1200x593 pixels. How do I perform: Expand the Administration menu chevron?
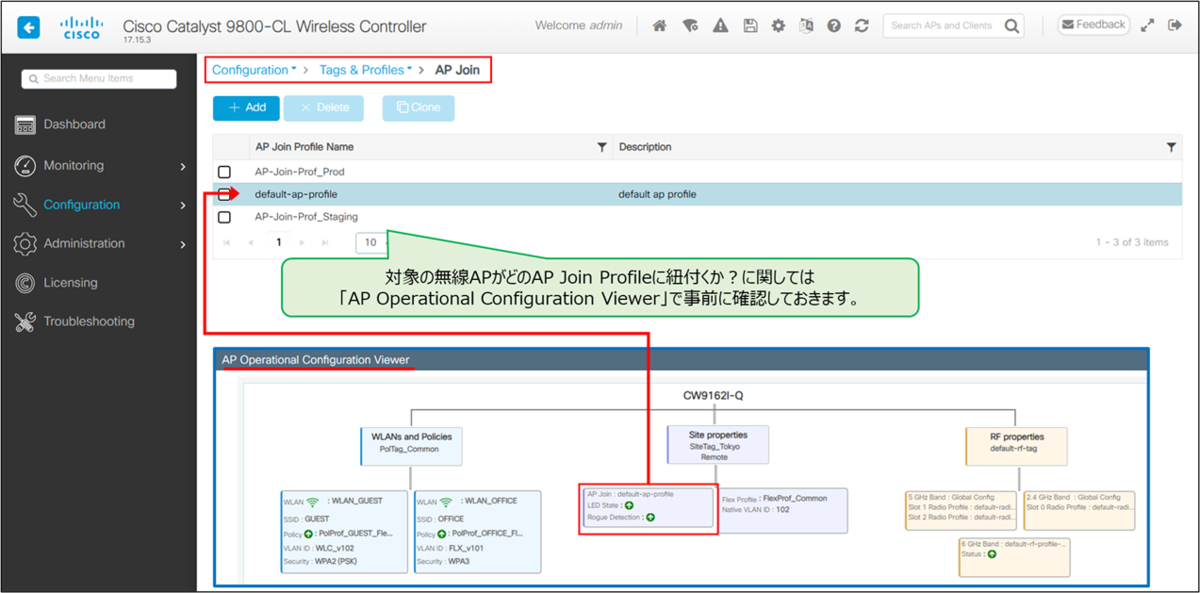[x=182, y=244]
